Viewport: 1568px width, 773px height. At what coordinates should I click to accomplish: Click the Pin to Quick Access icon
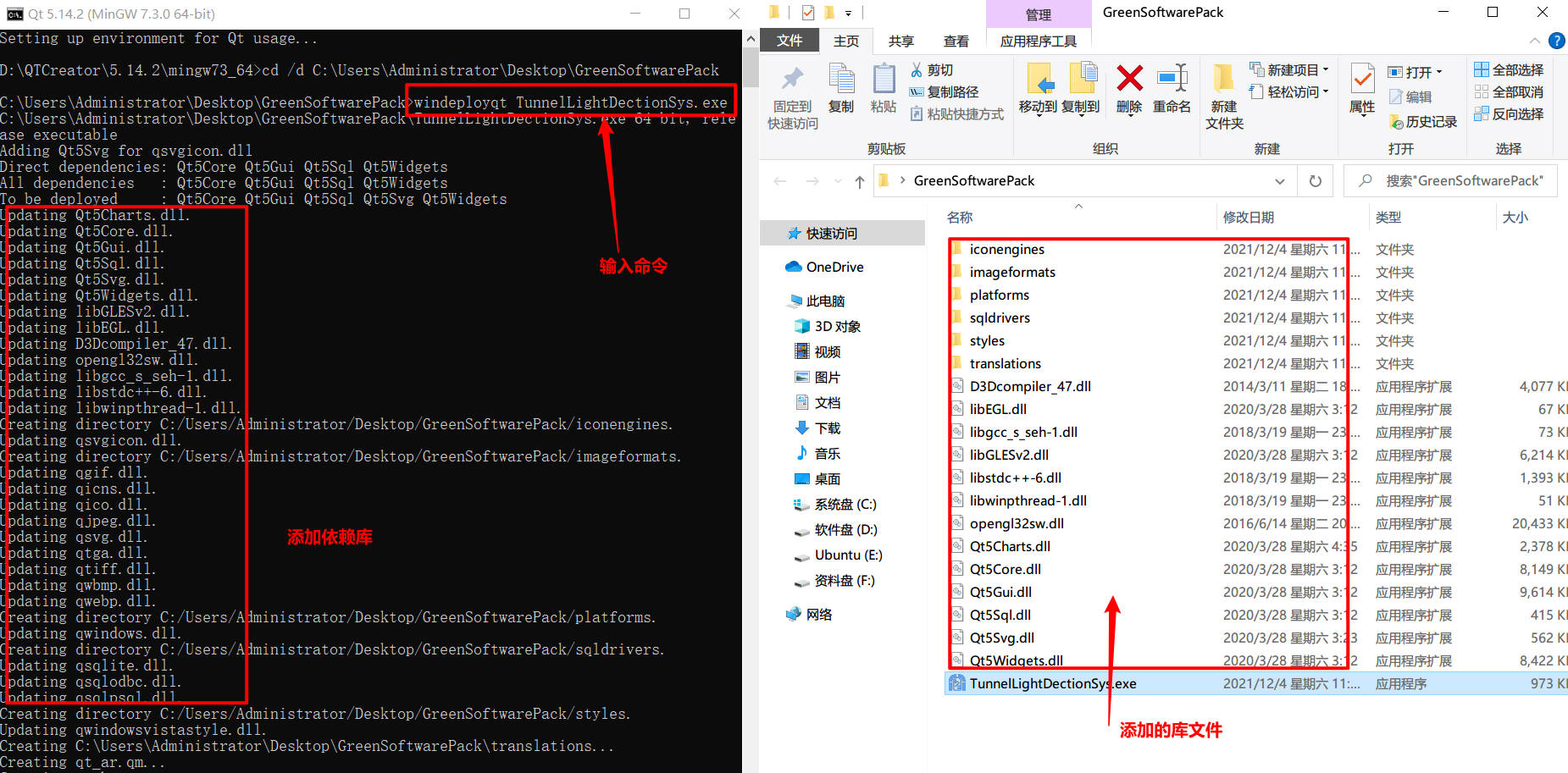[792, 80]
